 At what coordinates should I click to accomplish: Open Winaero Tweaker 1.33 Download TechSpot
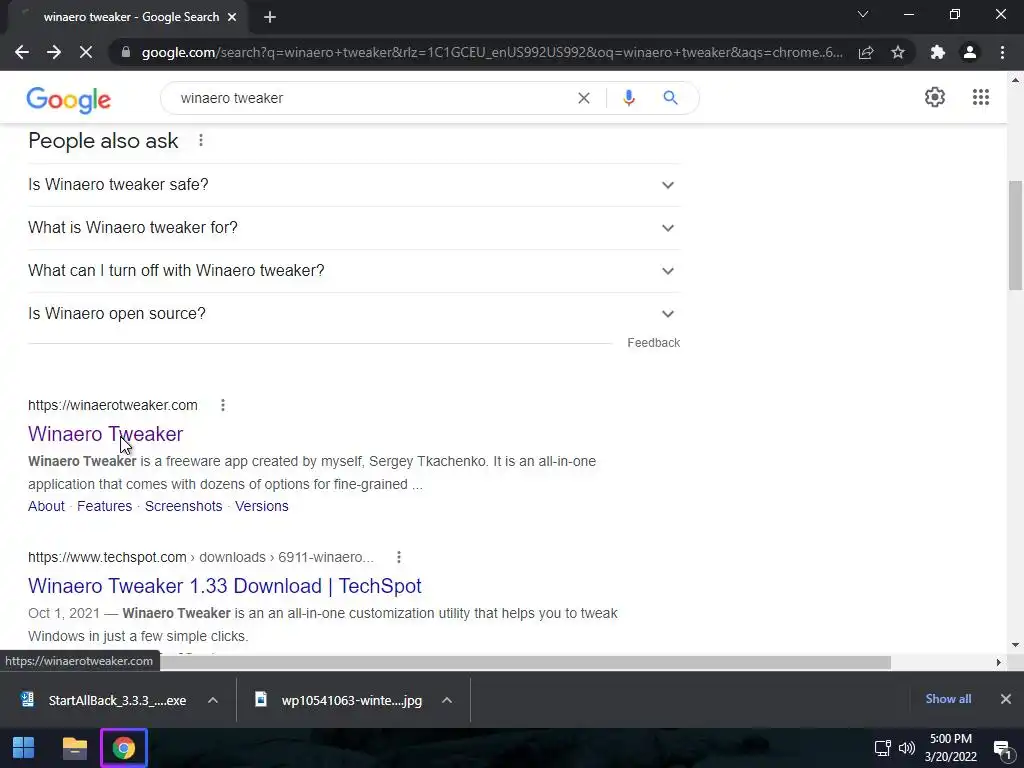click(x=225, y=586)
